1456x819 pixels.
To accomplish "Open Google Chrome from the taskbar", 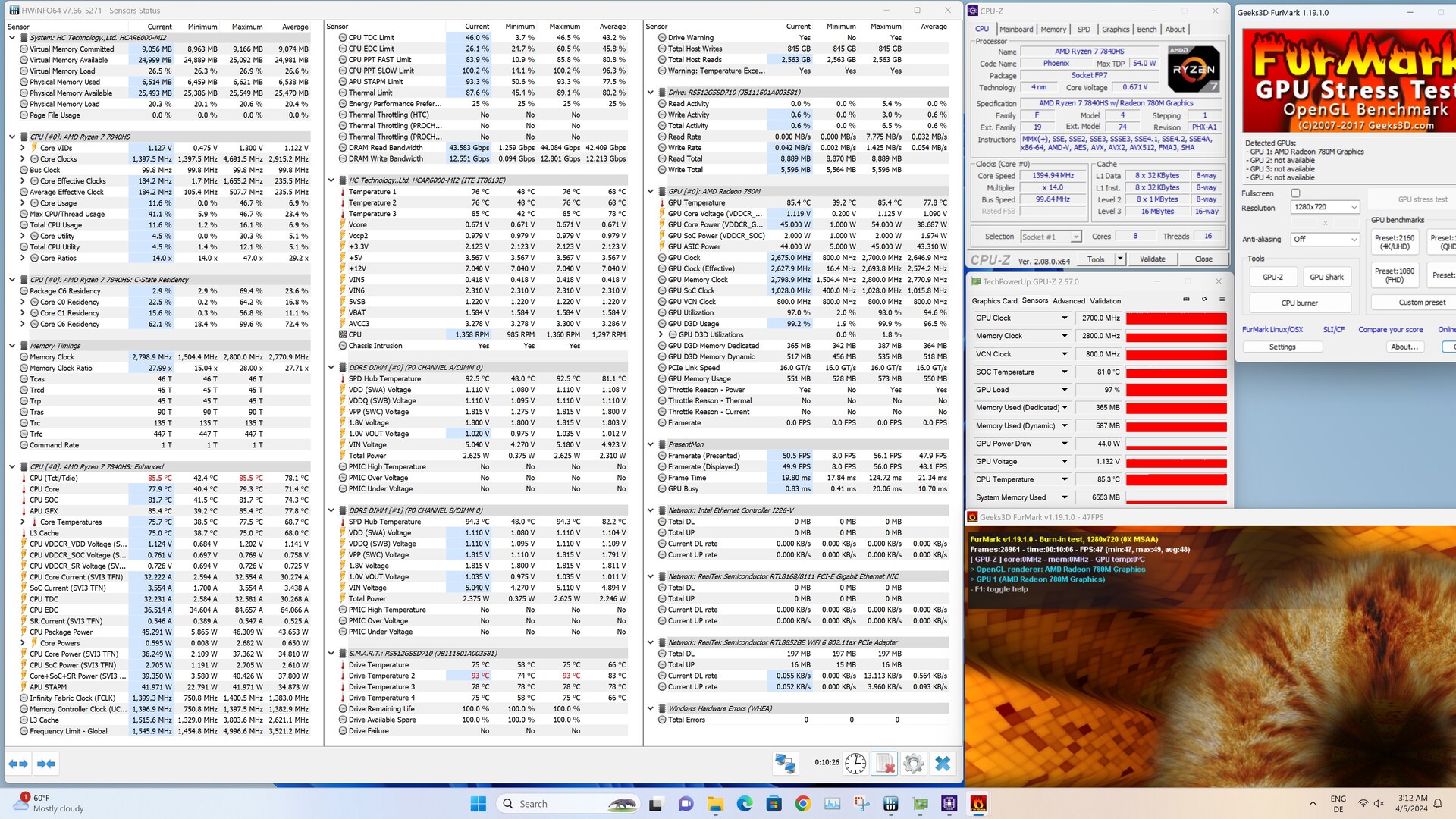I will [x=802, y=804].
